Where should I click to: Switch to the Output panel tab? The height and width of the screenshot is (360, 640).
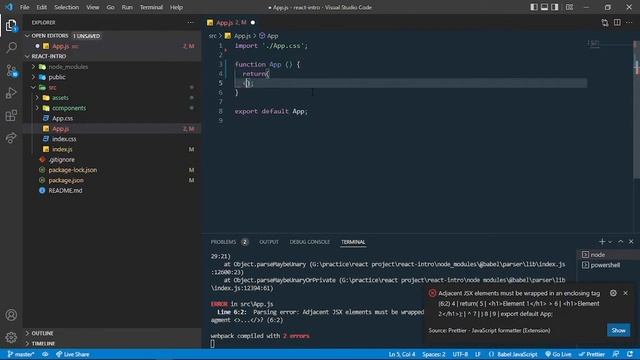[x=269, y=242]
